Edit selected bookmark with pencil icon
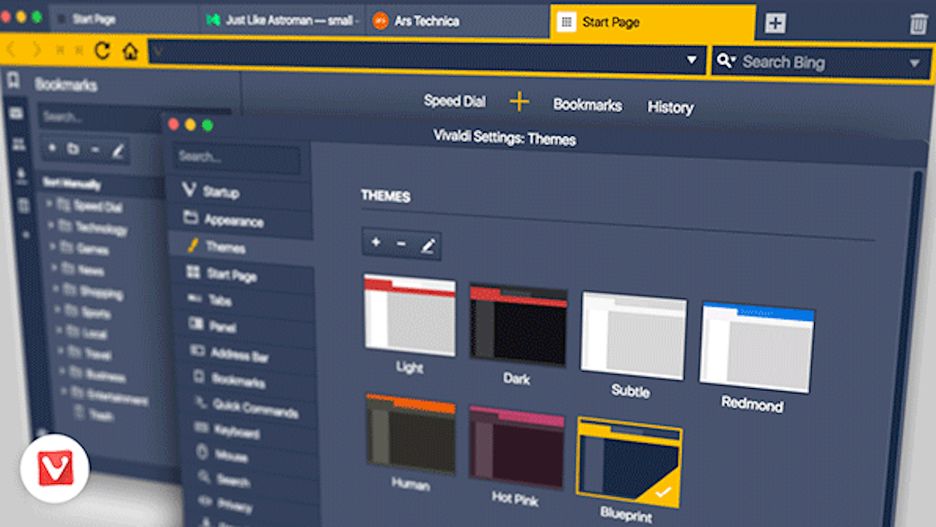This screenshot has height=527, width=936. point(118,152)
